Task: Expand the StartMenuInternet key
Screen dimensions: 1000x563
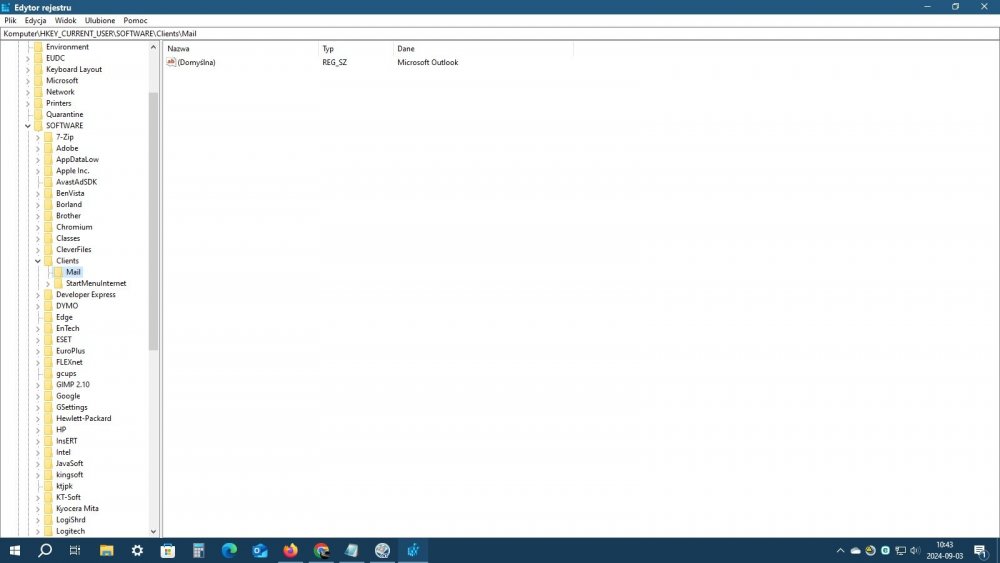Action: click(48, 284)
